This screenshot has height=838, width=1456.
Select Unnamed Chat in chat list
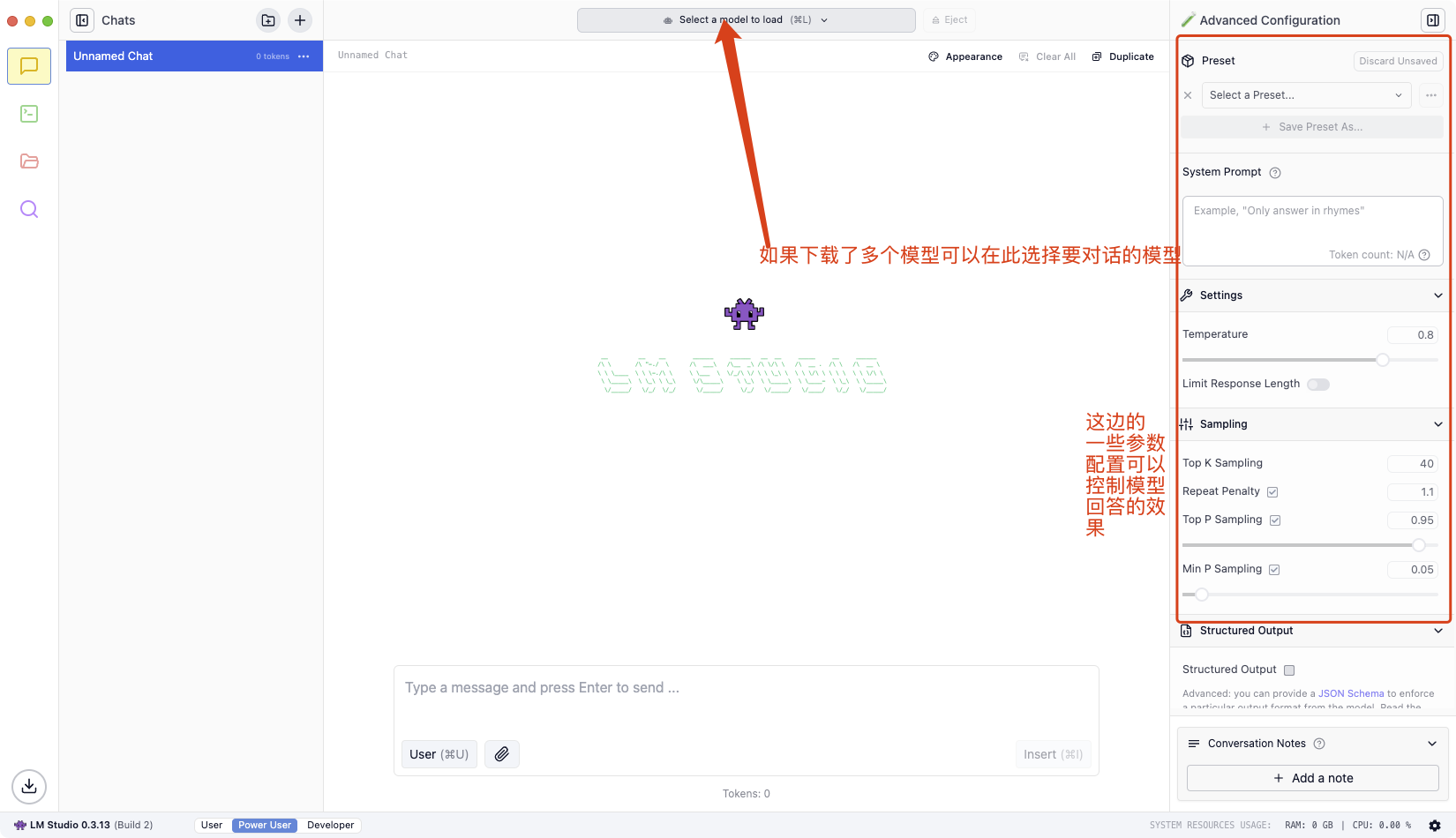(194, 56)
